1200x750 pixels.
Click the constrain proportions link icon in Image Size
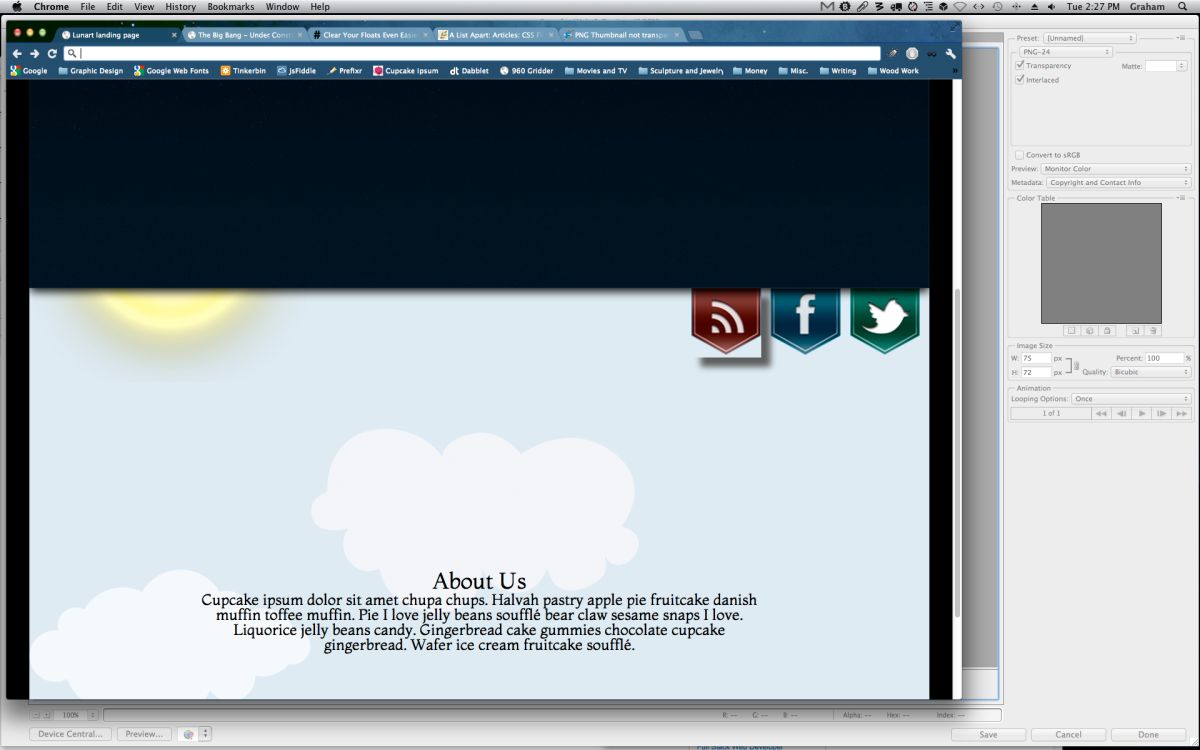coord(1075,365)
